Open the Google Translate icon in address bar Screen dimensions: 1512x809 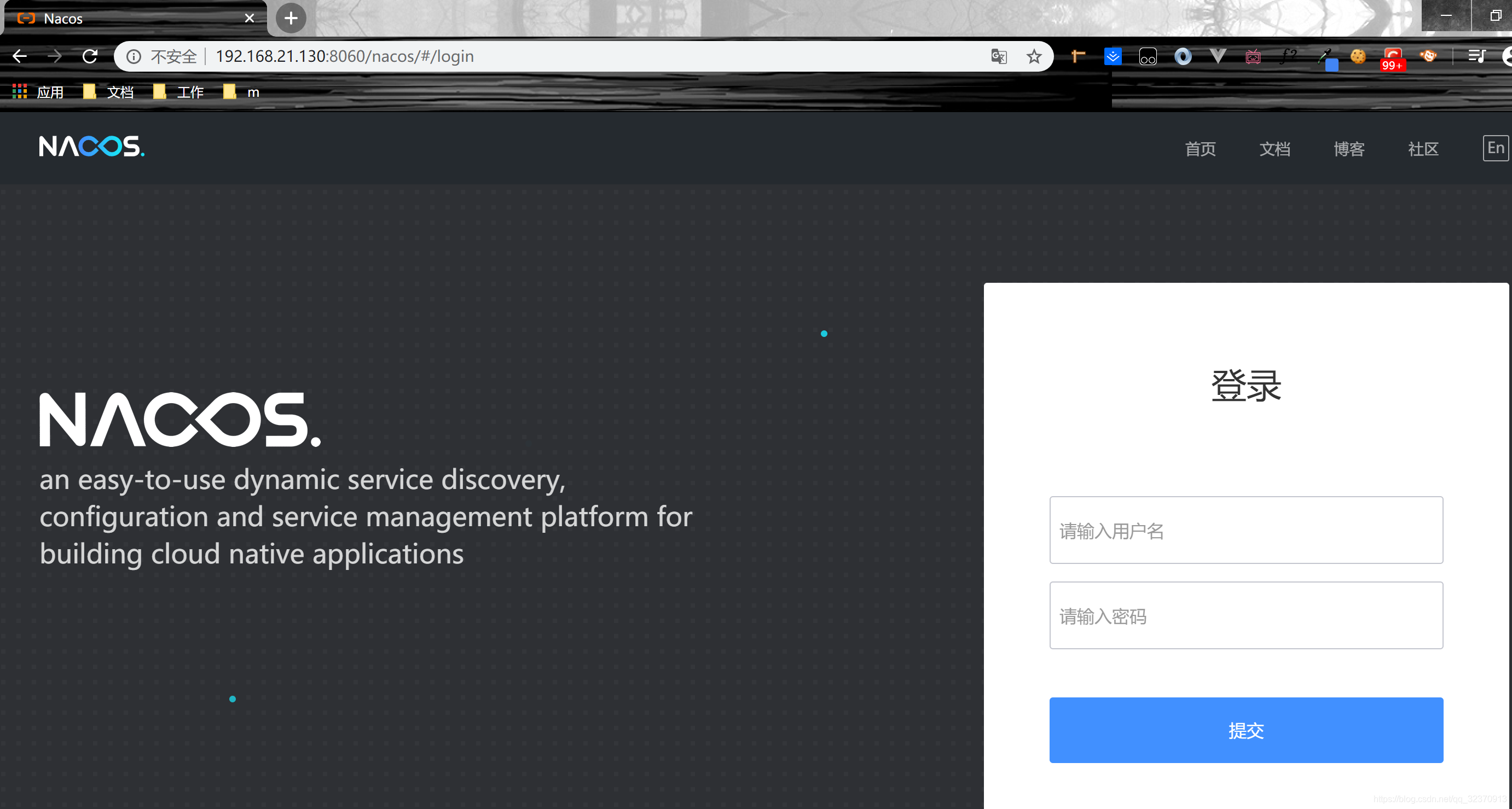[x=998, y=56]
